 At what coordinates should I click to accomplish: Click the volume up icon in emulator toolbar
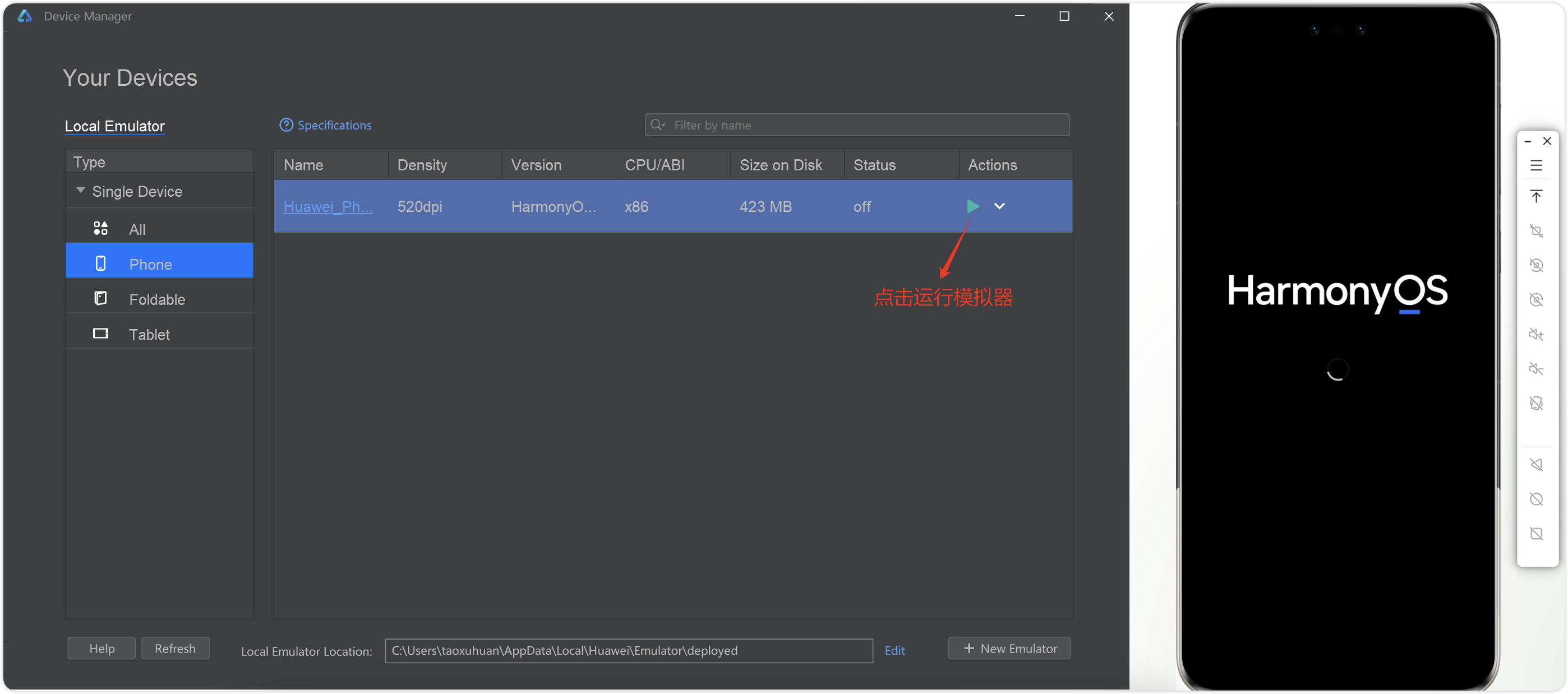(x=1535, y=334)
